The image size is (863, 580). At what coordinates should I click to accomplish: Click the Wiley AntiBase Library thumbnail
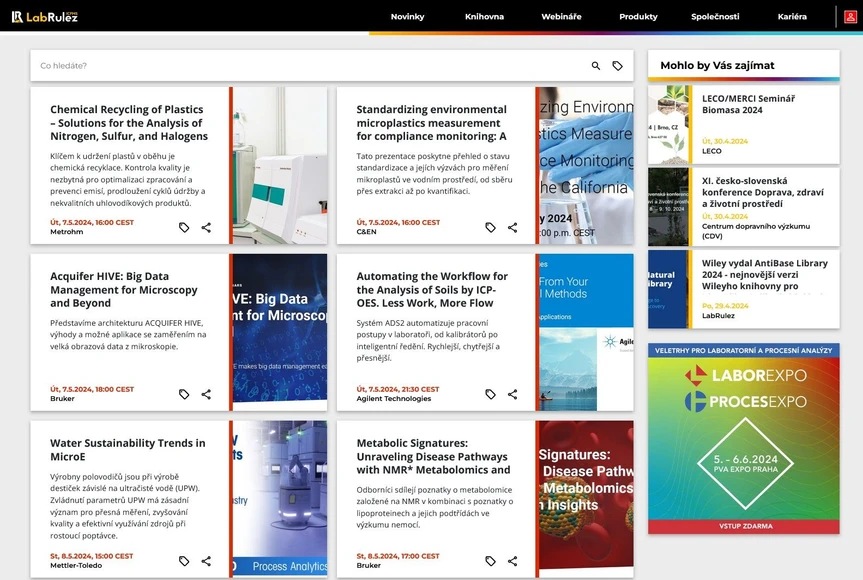(x=668, y=289)
